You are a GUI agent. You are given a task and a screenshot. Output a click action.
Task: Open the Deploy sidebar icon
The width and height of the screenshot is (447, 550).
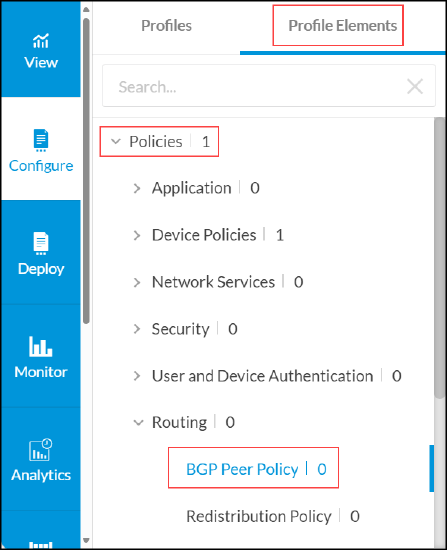tap(41, 243)
